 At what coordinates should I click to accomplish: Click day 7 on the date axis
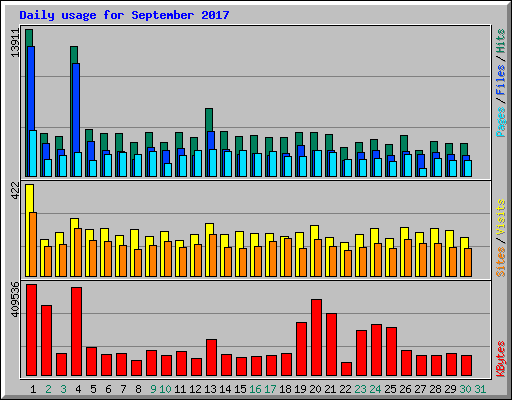(x=123, y=389)
